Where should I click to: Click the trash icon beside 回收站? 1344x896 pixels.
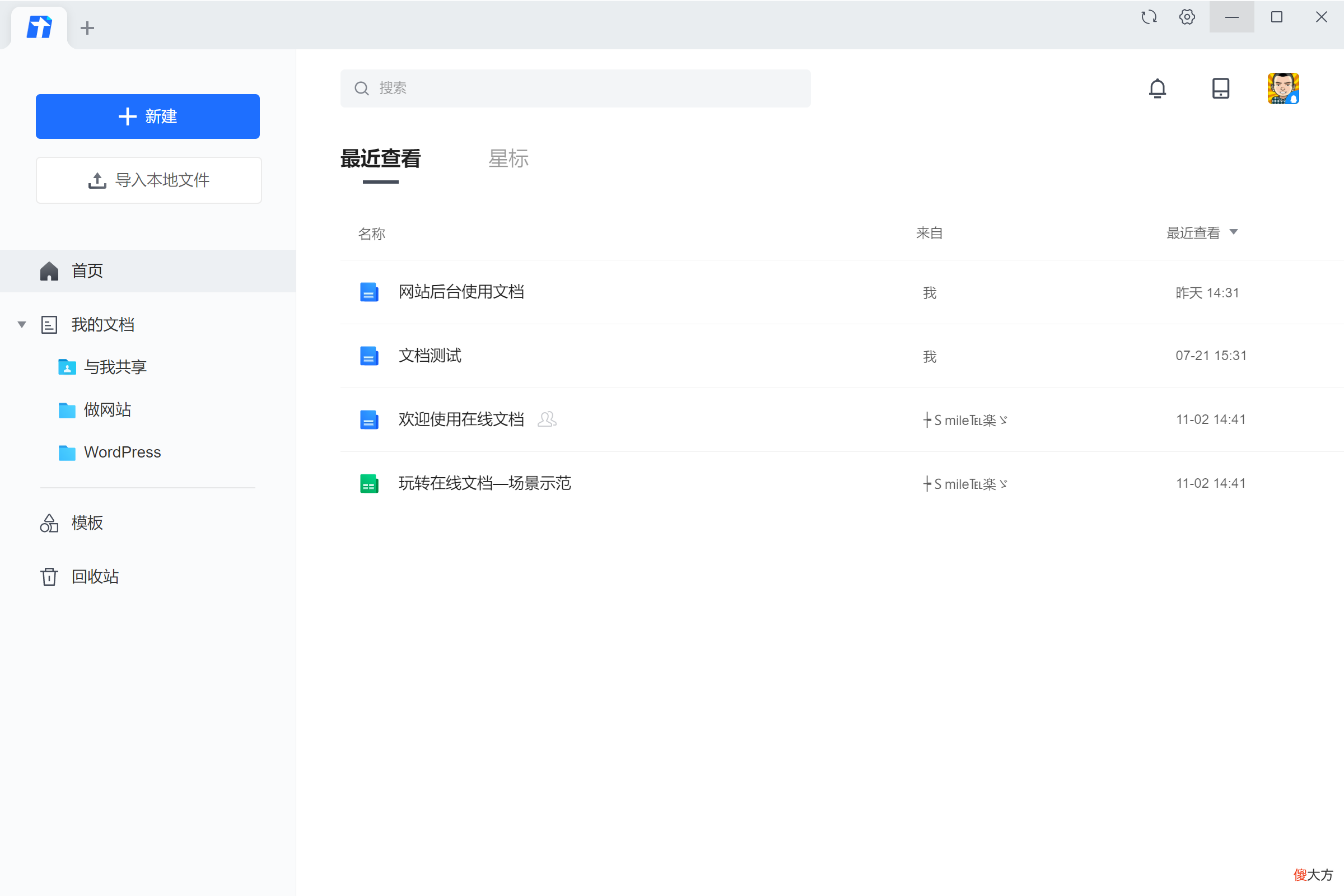coord(49,576)
